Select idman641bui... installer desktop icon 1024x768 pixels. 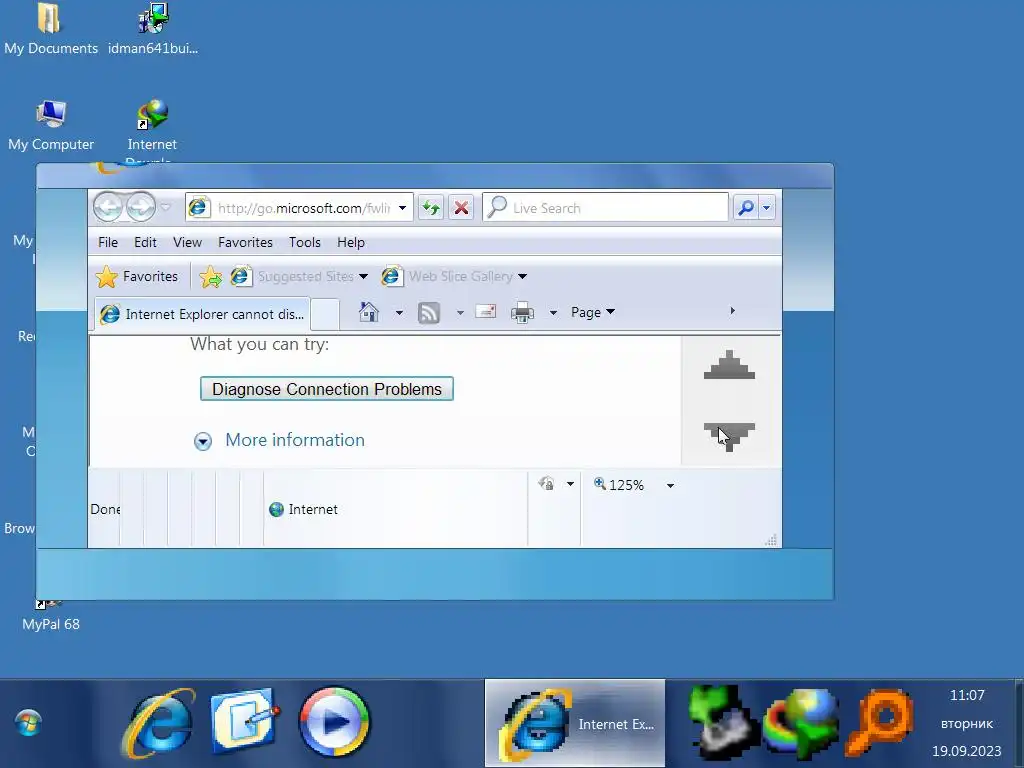153,29
